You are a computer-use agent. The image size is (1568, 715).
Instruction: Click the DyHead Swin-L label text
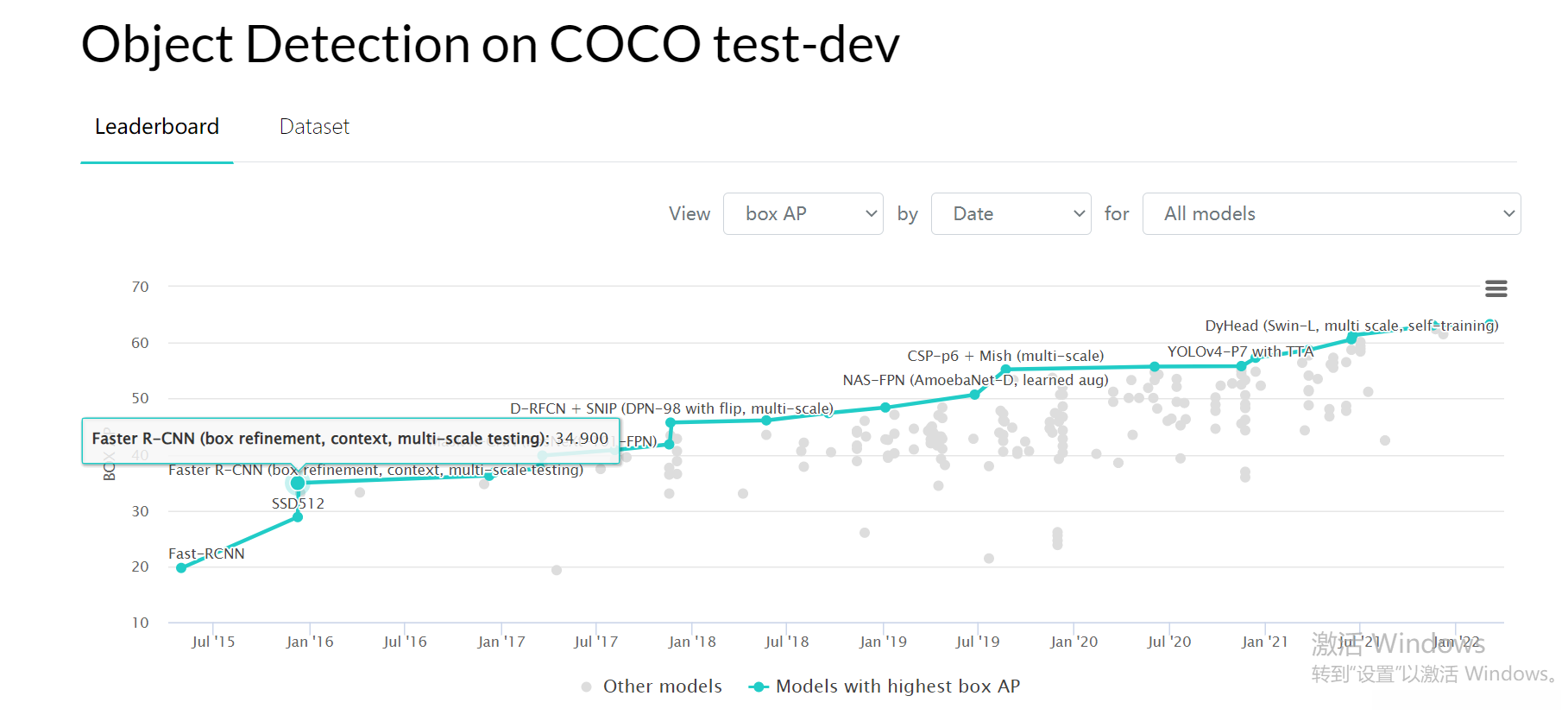[1351, 326]
